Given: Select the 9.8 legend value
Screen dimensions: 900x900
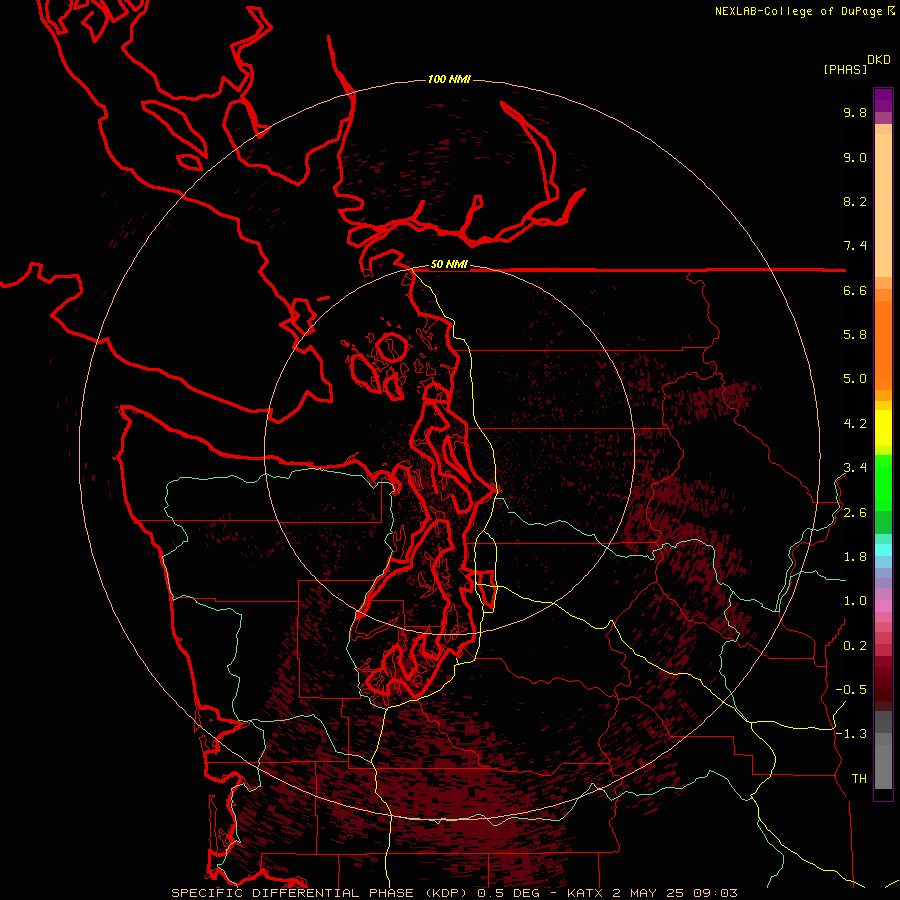Looking at the screenshot, I should pyautogui.click(x=855, y=112).
